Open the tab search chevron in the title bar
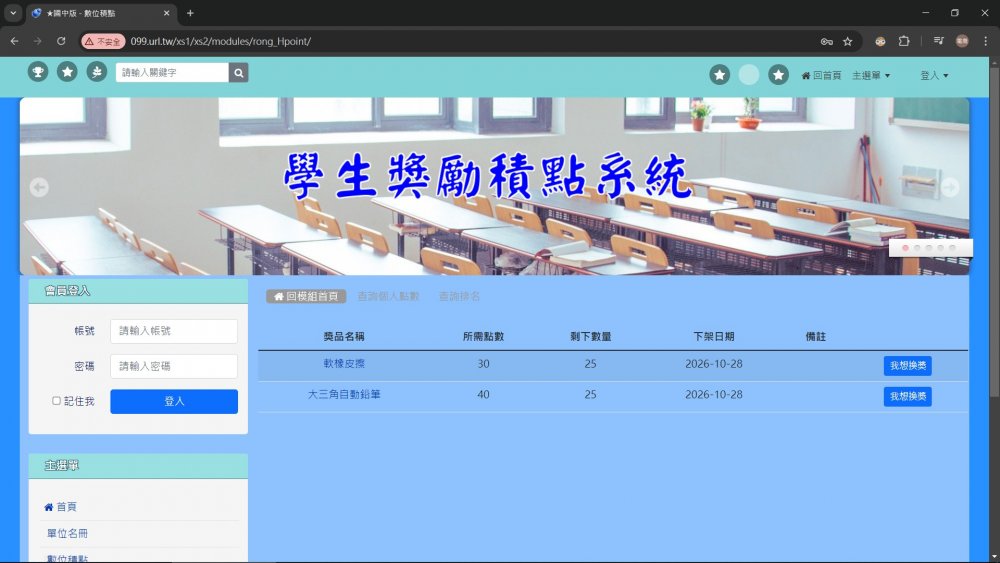This screenshot has height=563, width=1000. (12, 13)
